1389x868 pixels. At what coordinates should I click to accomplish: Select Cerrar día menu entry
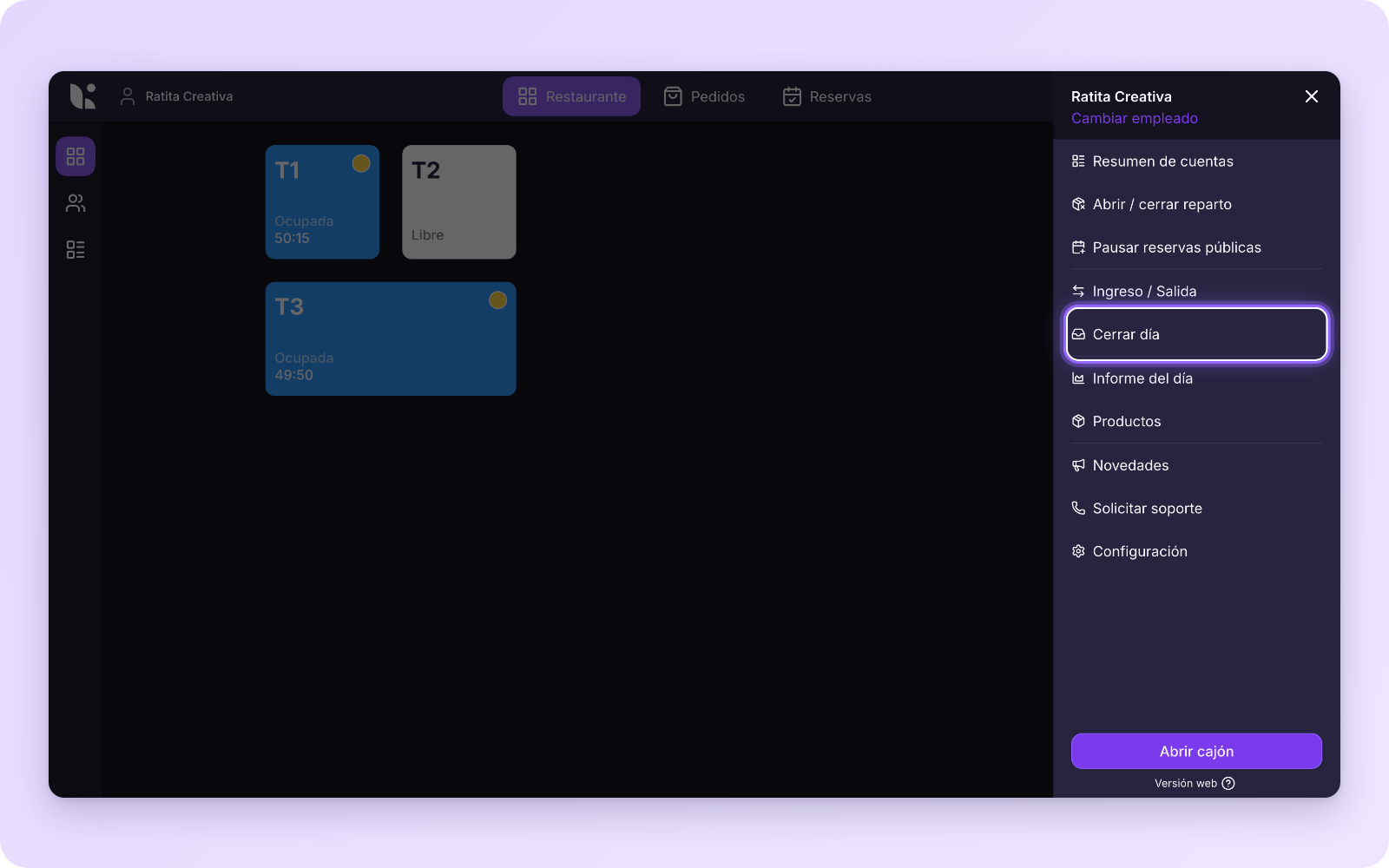pyautogui.click(x=1197, y=334)
